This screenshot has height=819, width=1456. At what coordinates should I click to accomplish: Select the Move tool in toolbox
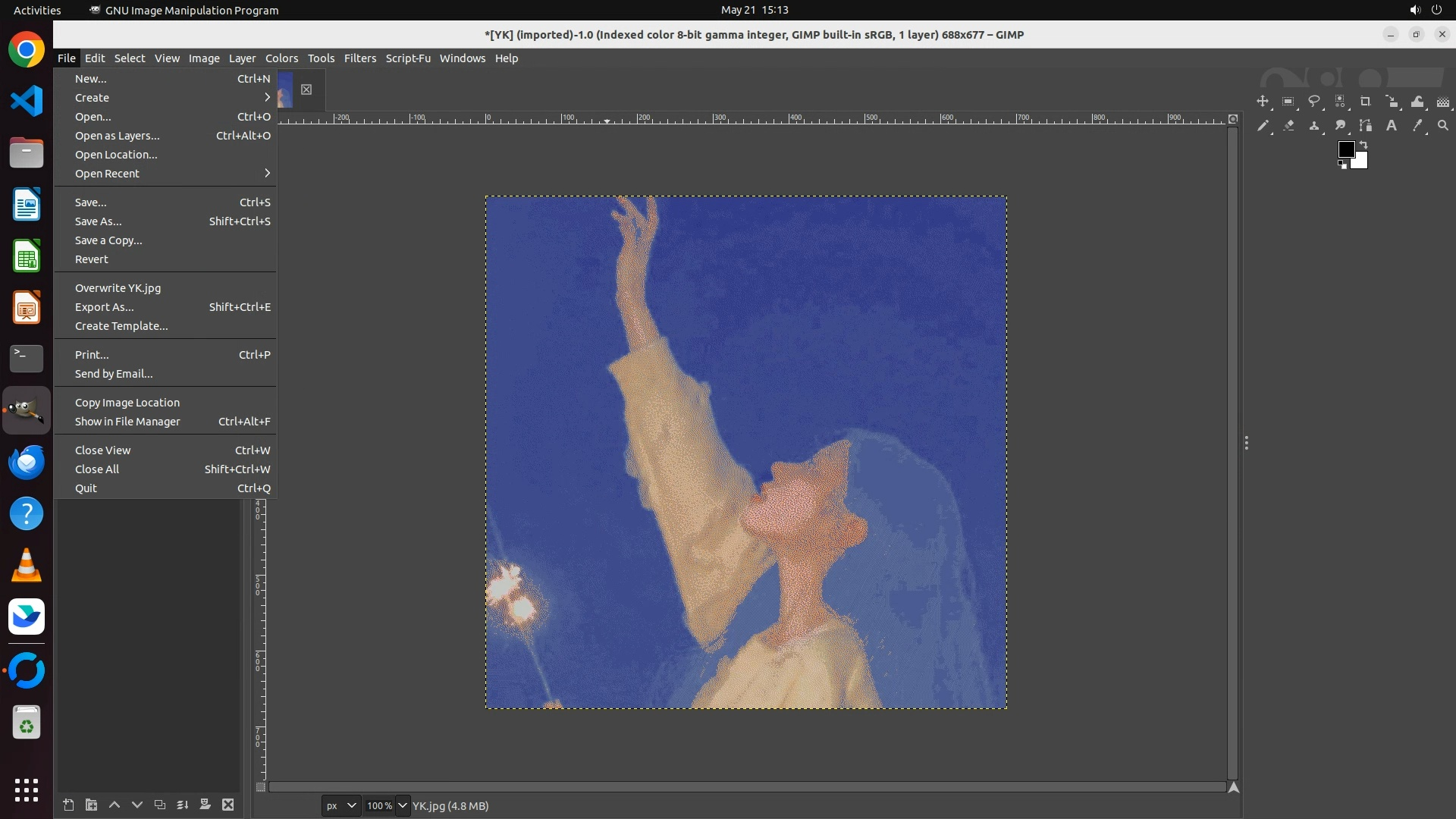coord(1263,102)
